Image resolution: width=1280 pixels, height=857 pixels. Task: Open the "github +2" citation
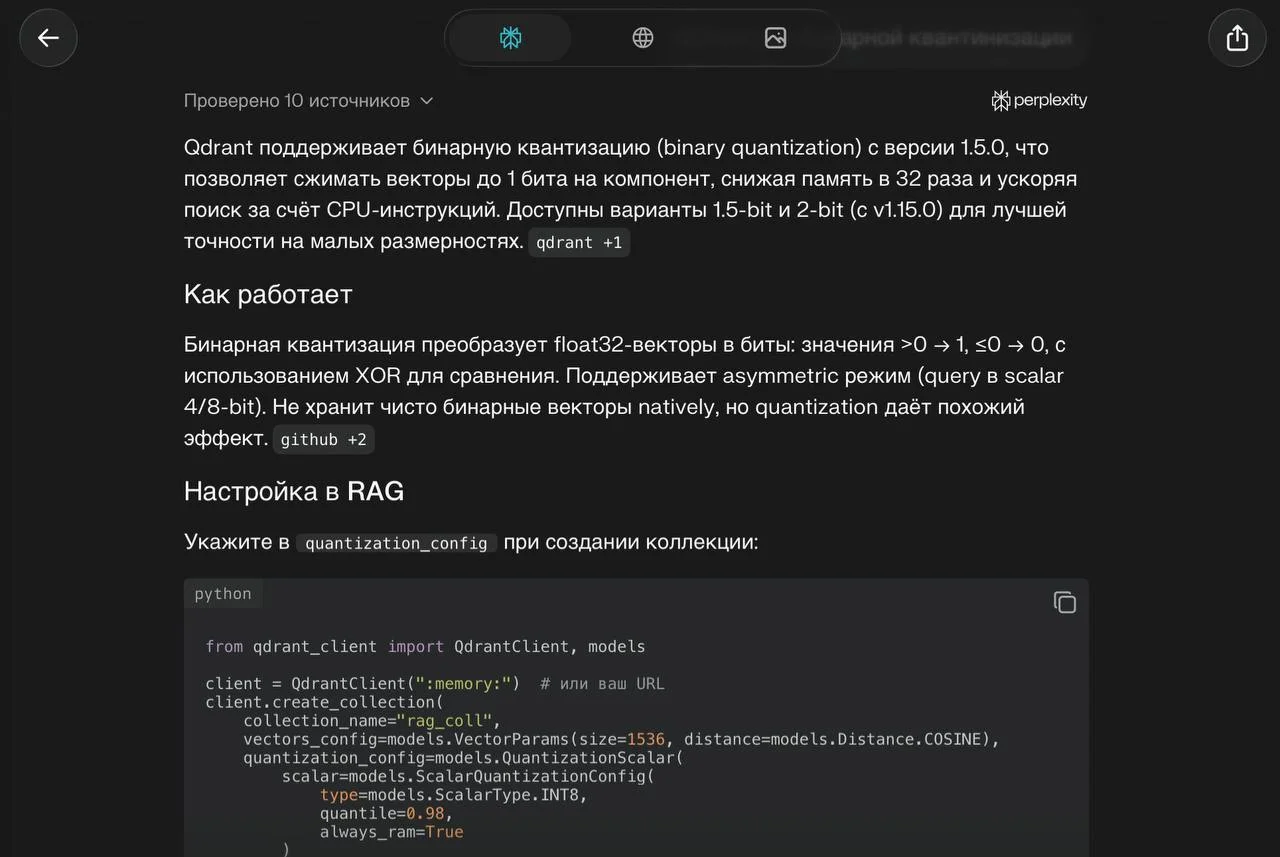pyautogui.click(x=323, y=440)
